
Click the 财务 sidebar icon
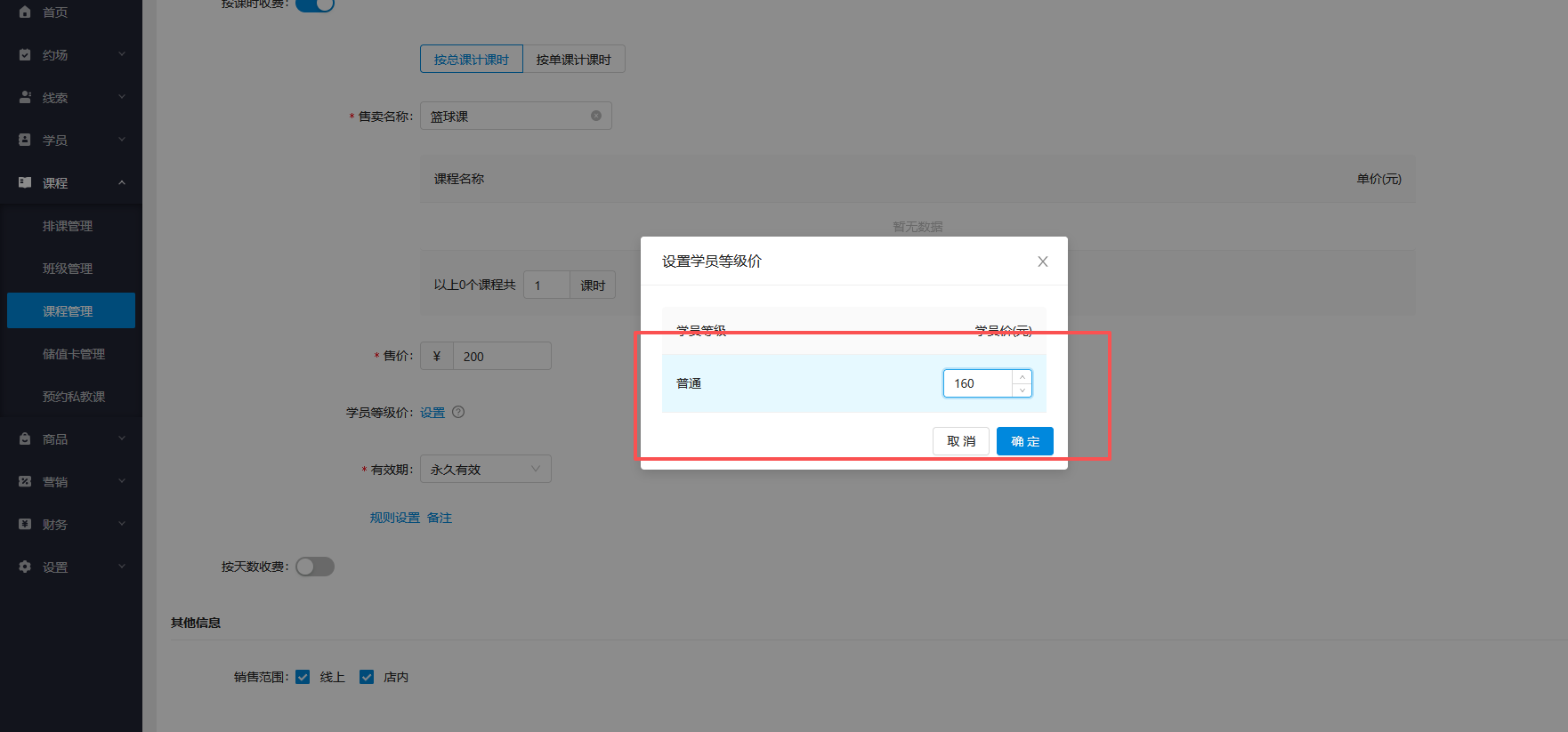25,524
